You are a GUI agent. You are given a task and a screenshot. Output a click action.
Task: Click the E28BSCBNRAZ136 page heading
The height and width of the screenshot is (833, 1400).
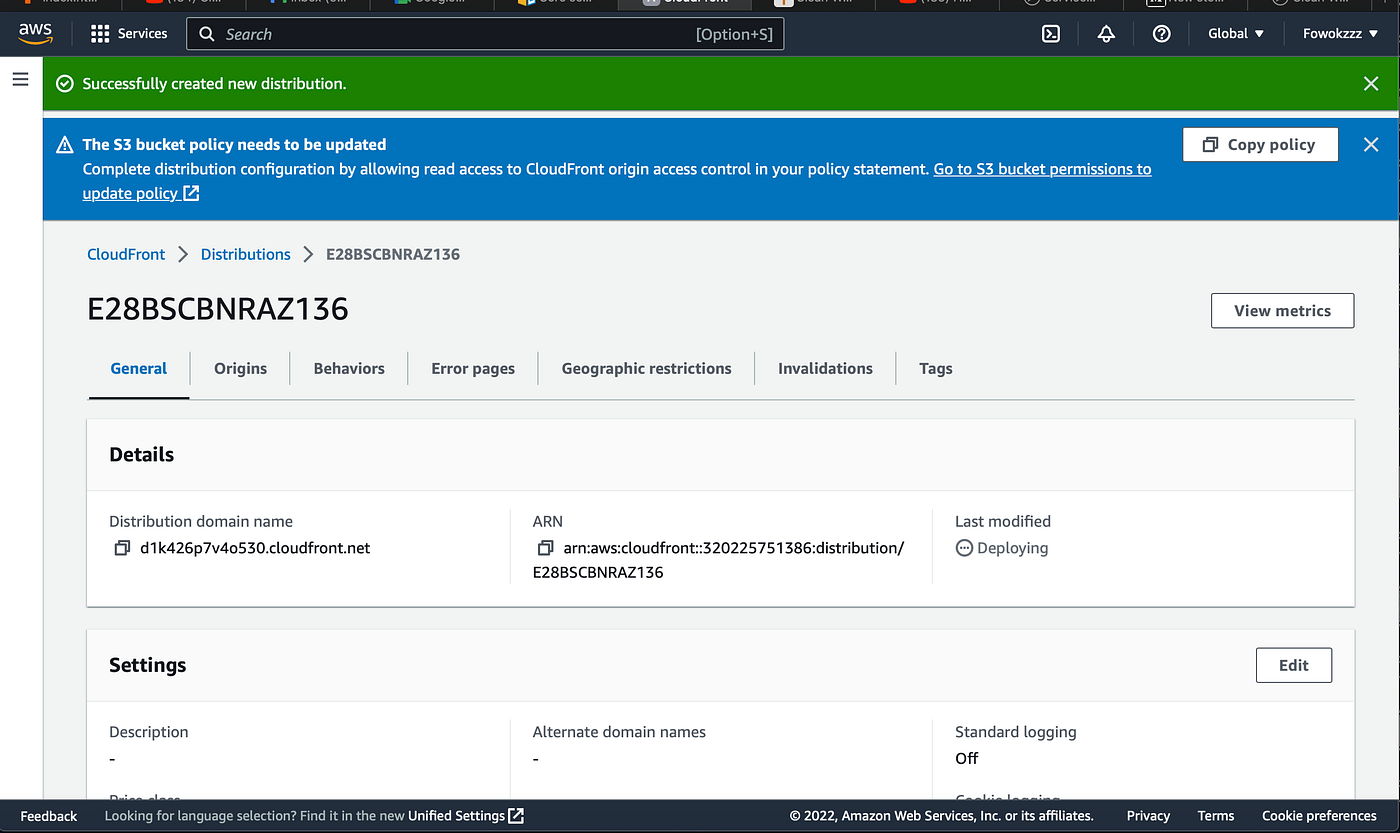218,309
